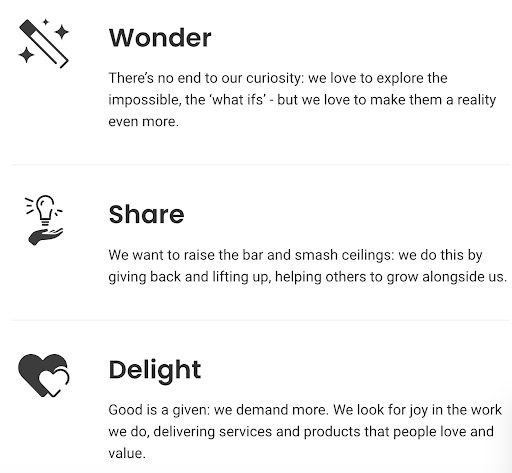Click the tiny sparkle above the wand

pyautogui.click(x=46, y=22)
